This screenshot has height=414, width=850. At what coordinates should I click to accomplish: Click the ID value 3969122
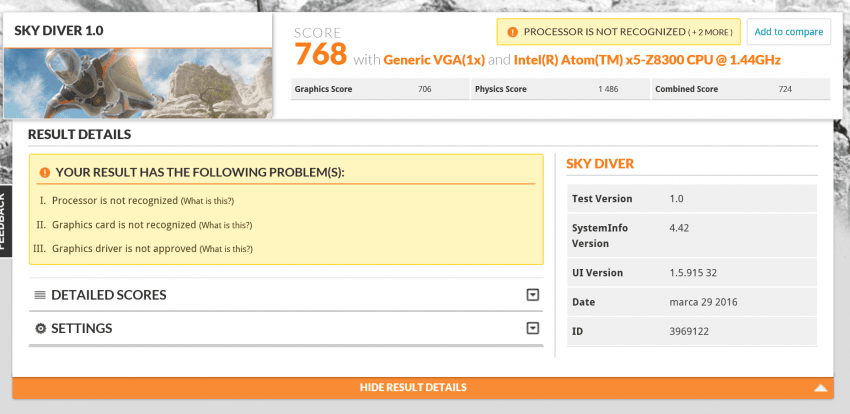(x=689, y=331)
